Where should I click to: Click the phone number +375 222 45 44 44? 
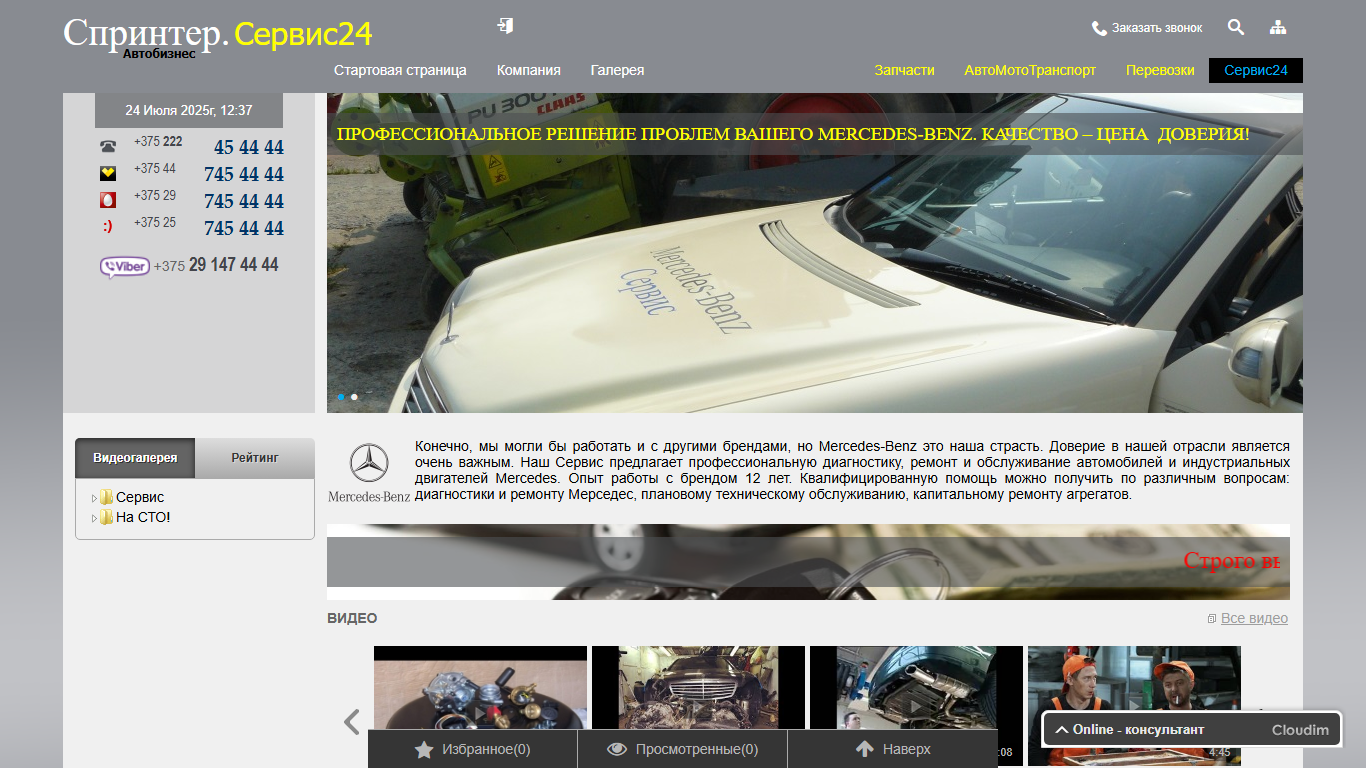[208, 146]
